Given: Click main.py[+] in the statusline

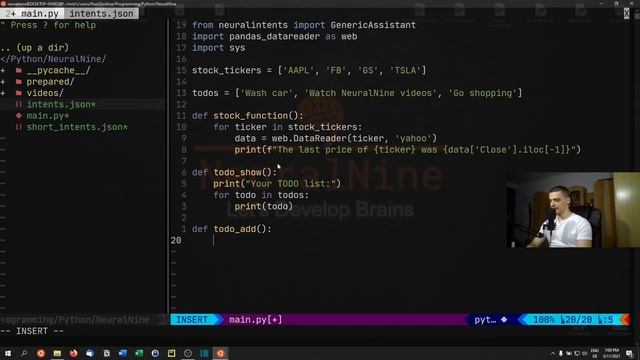Looking at the screenshot, I should [x=256, y=320].
